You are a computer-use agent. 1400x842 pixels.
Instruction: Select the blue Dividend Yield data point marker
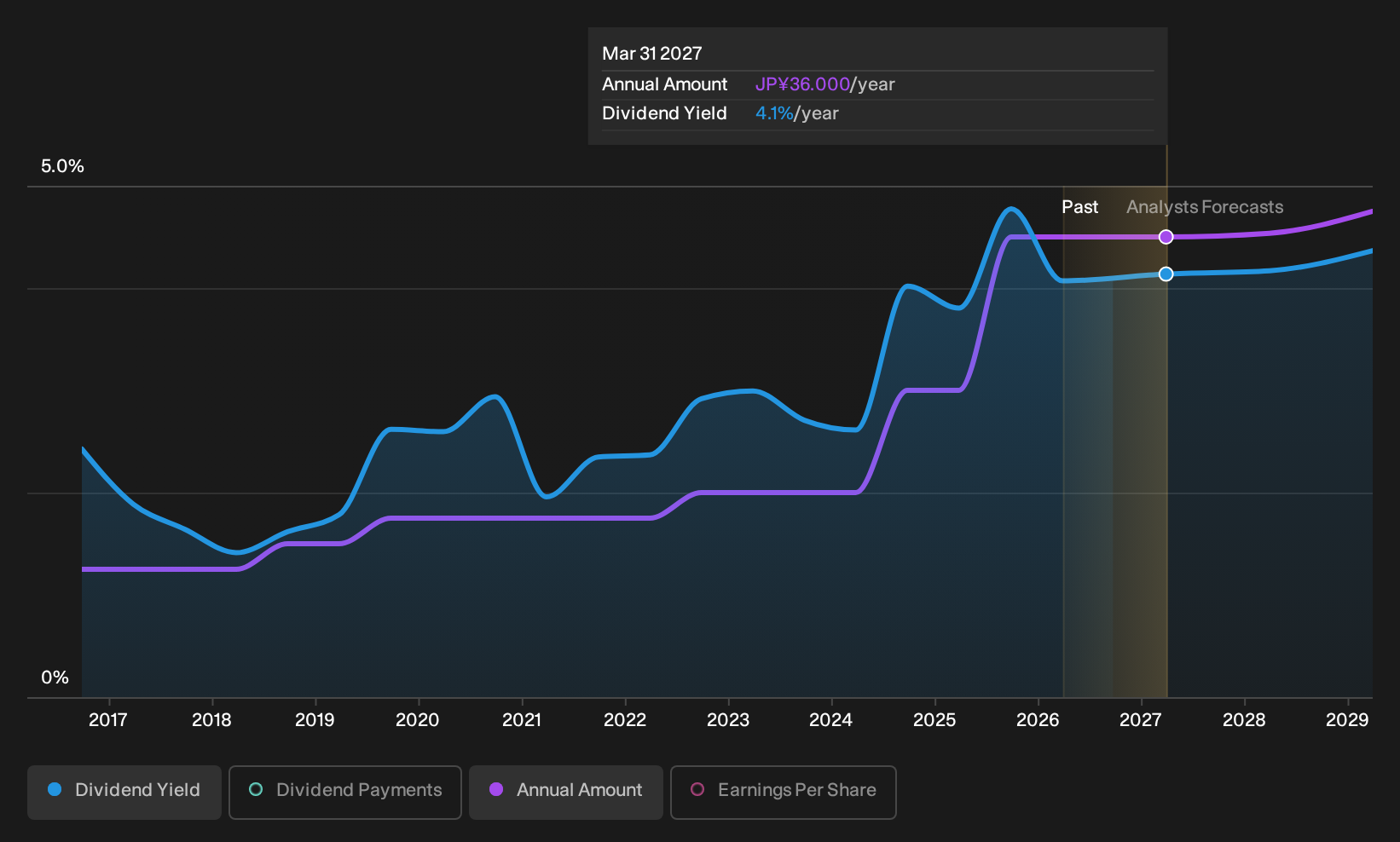click(1166, 274)
